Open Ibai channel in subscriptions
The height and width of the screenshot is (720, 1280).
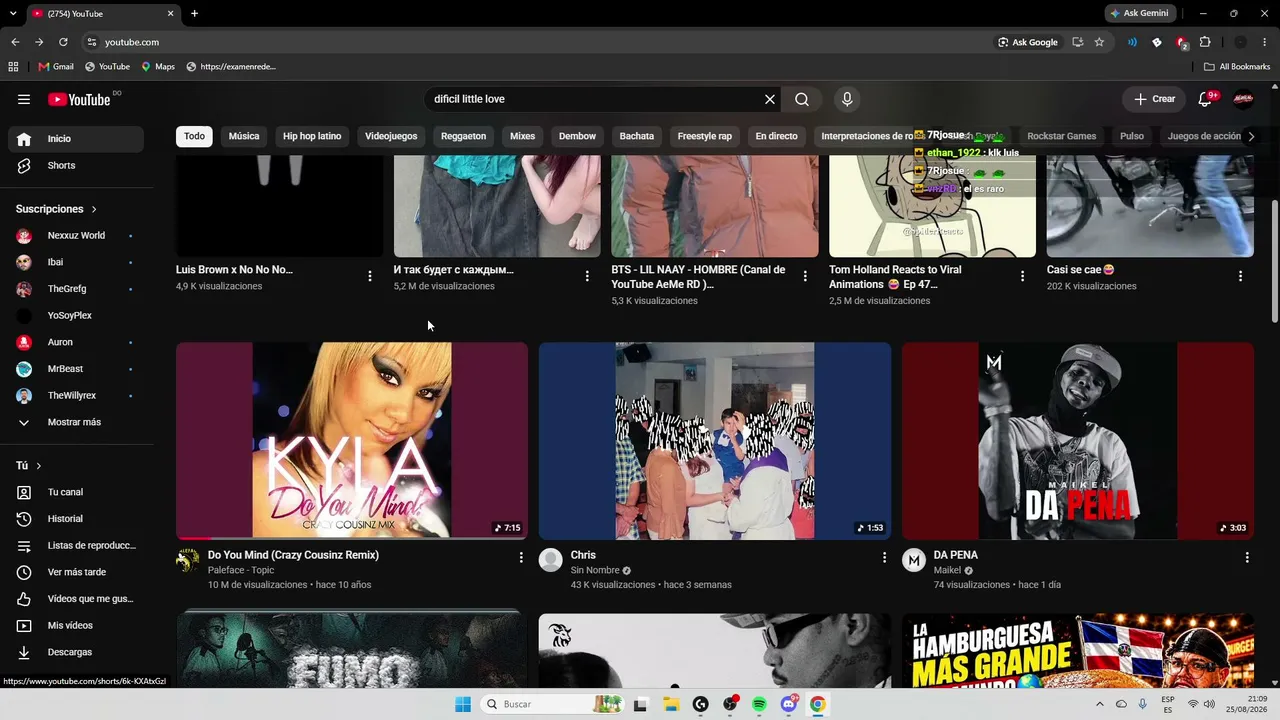(x=76, y=262)
